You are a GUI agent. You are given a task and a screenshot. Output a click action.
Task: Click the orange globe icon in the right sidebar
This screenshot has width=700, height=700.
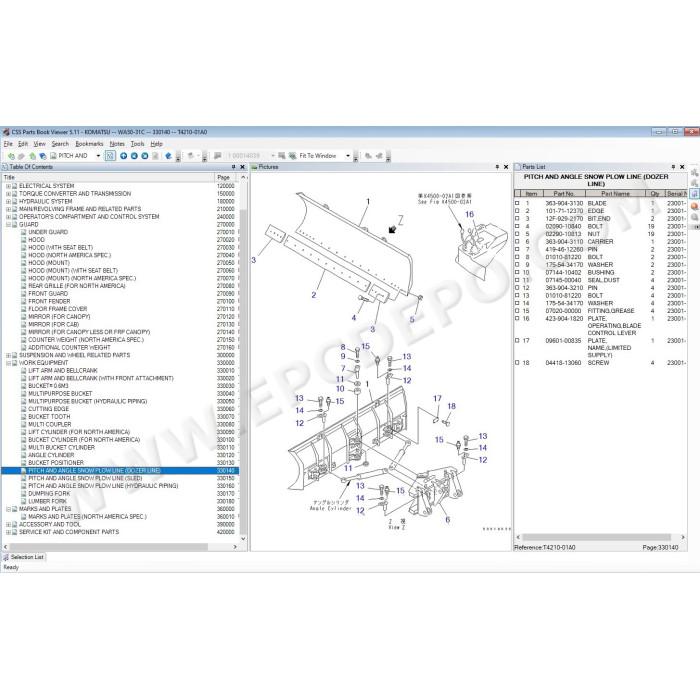coord(694,206)
